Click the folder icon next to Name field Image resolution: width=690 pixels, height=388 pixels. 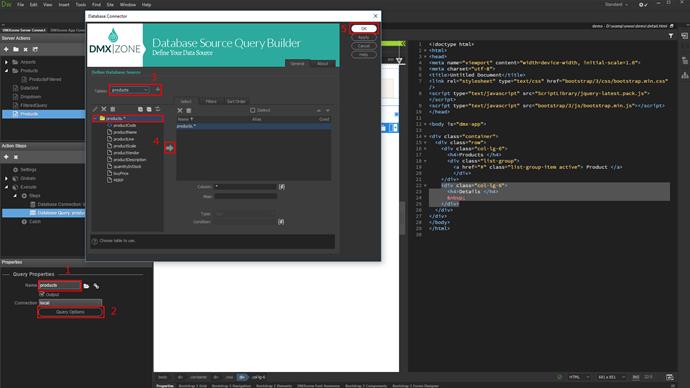(x=86, y=286)
